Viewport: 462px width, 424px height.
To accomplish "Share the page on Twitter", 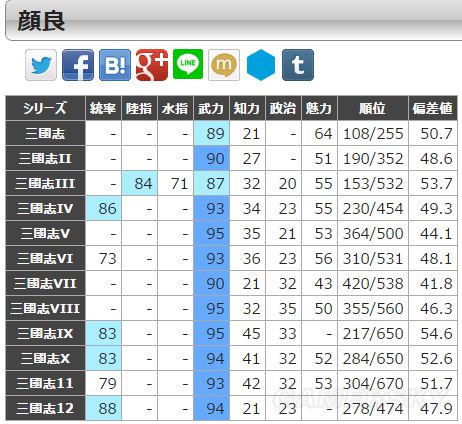I will 41,65.
